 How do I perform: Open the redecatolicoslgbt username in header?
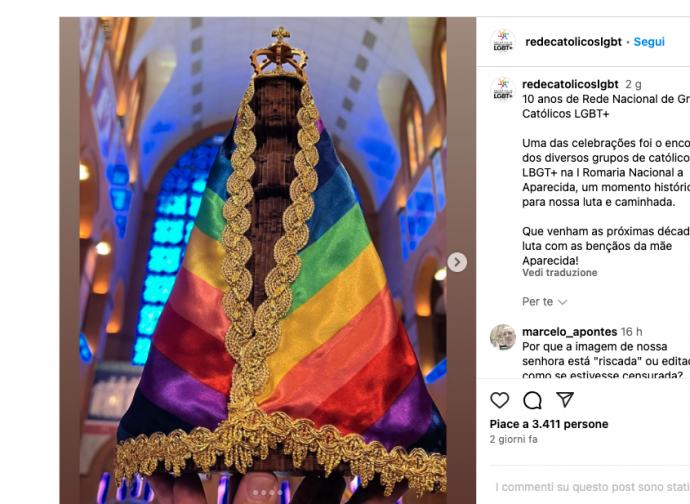click(573, 42)
